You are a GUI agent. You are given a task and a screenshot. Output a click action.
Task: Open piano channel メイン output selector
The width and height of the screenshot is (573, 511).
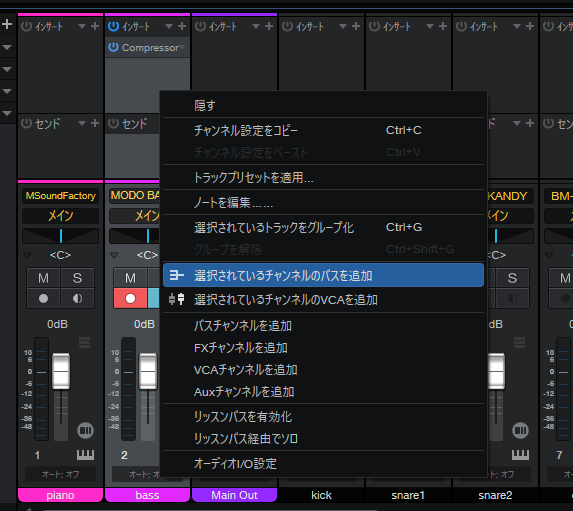pyautogui.click(x=61, y=216)
